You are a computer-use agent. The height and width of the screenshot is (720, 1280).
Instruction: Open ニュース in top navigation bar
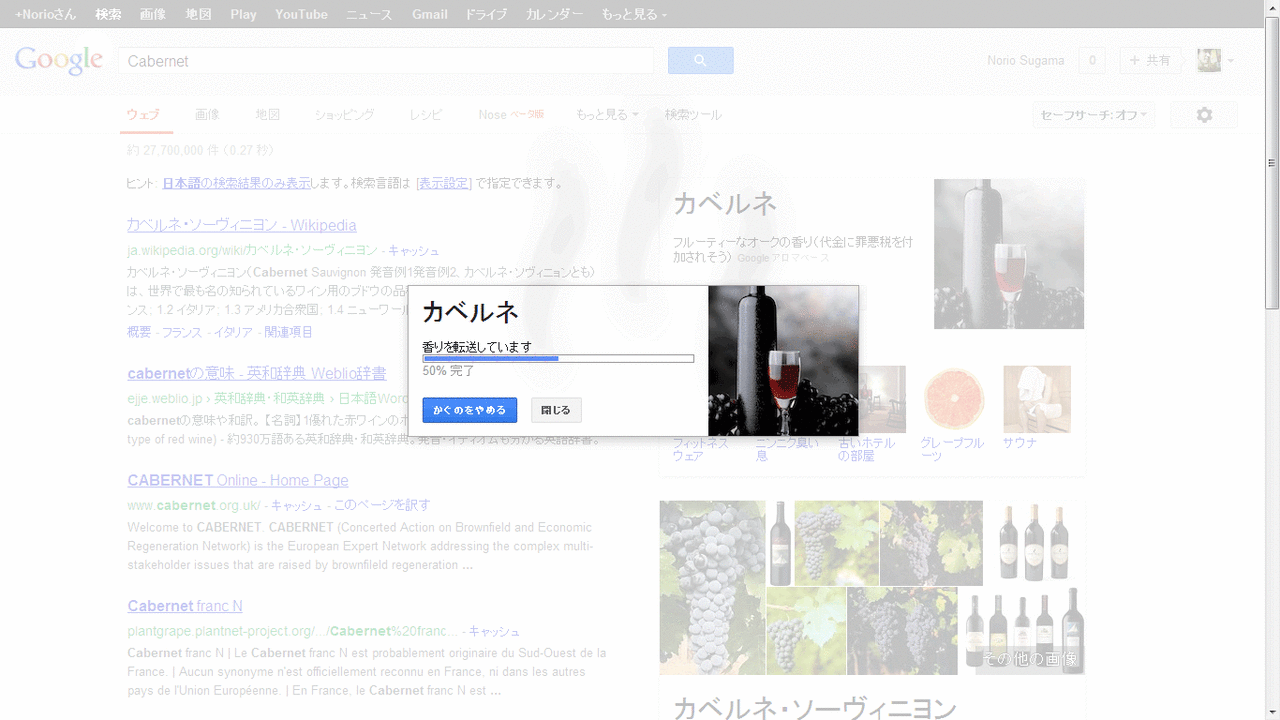(x=369, y=14)
